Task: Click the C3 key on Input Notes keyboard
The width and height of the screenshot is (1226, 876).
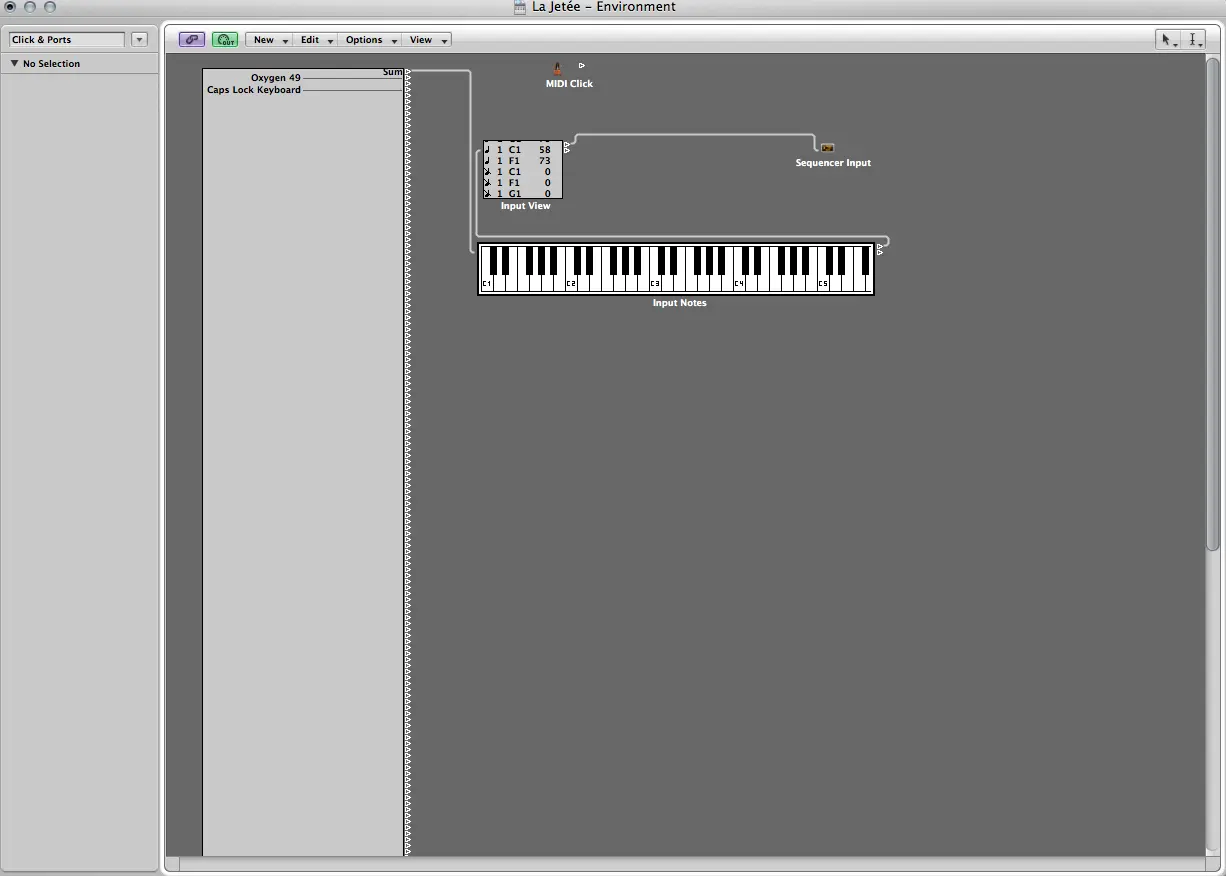Action: tap(655, 283)
